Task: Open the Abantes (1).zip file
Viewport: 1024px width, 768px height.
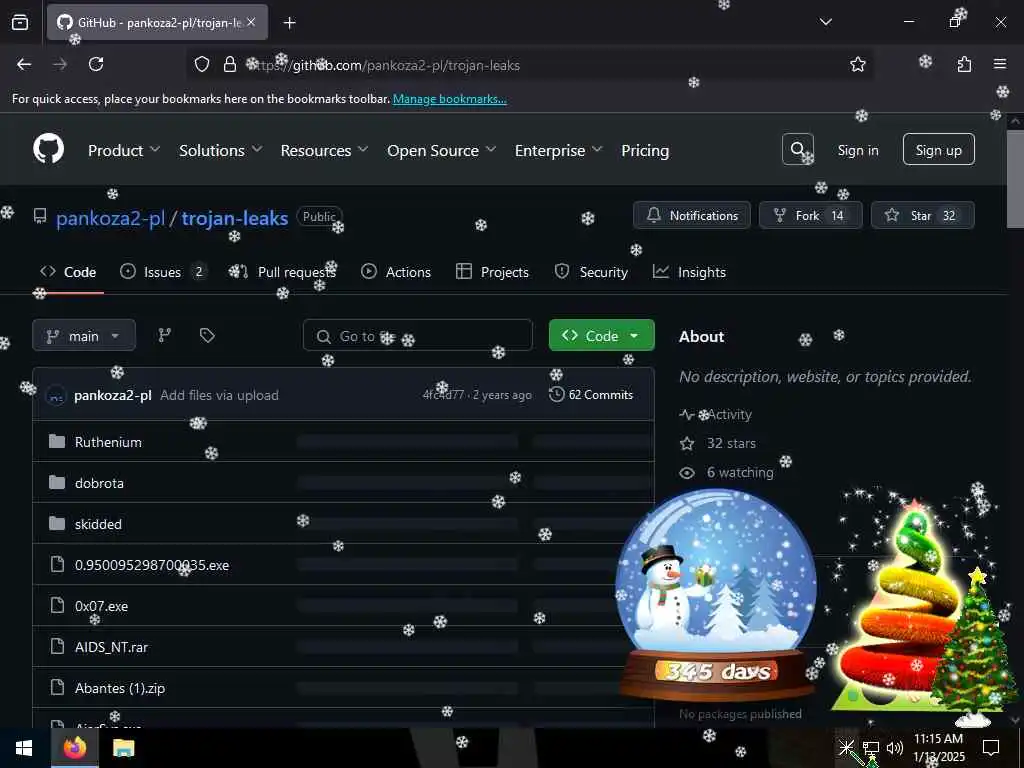Action: pyautogui.click(x=120, y=688)
